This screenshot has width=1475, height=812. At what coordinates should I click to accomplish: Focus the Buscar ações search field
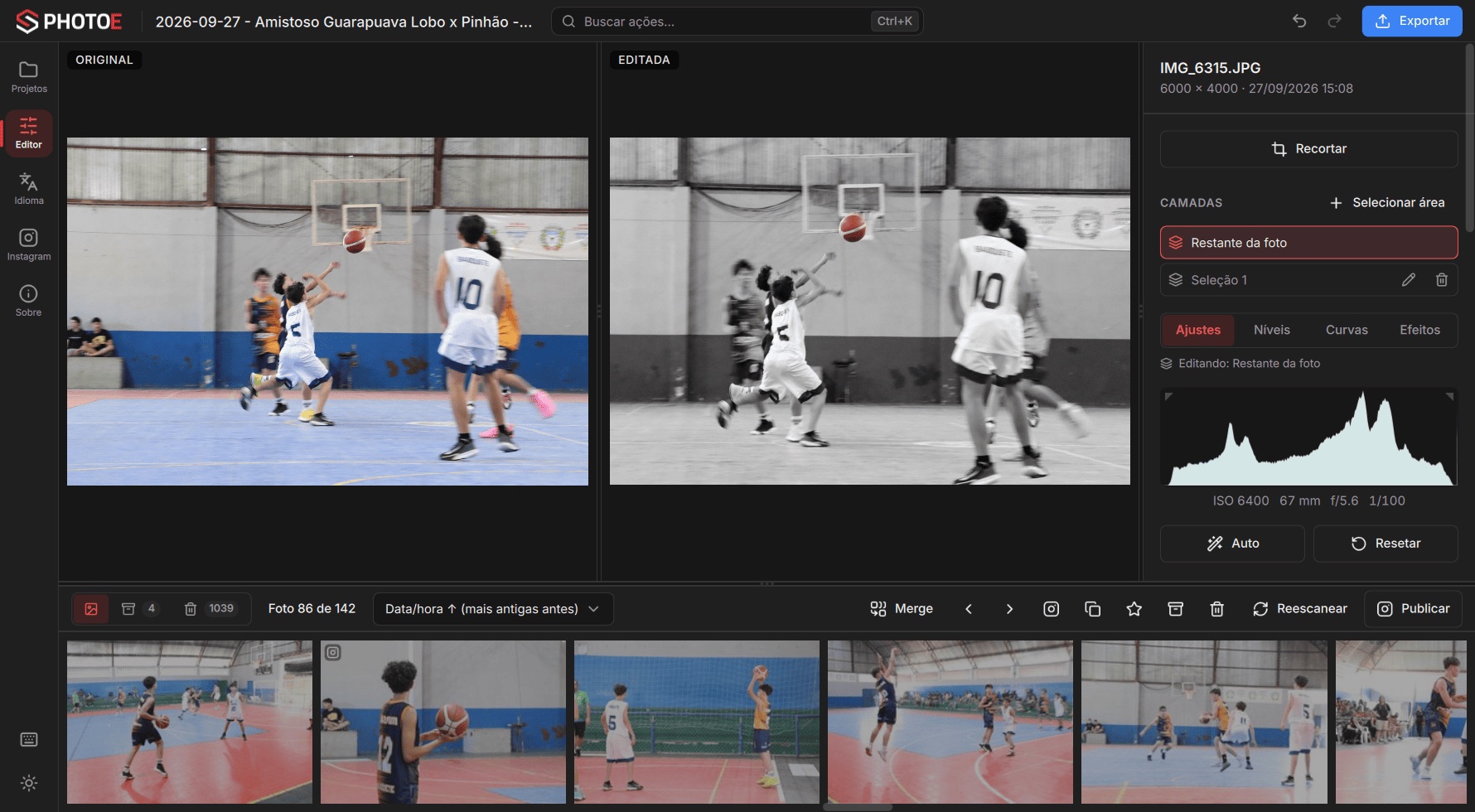pos(737,22)
